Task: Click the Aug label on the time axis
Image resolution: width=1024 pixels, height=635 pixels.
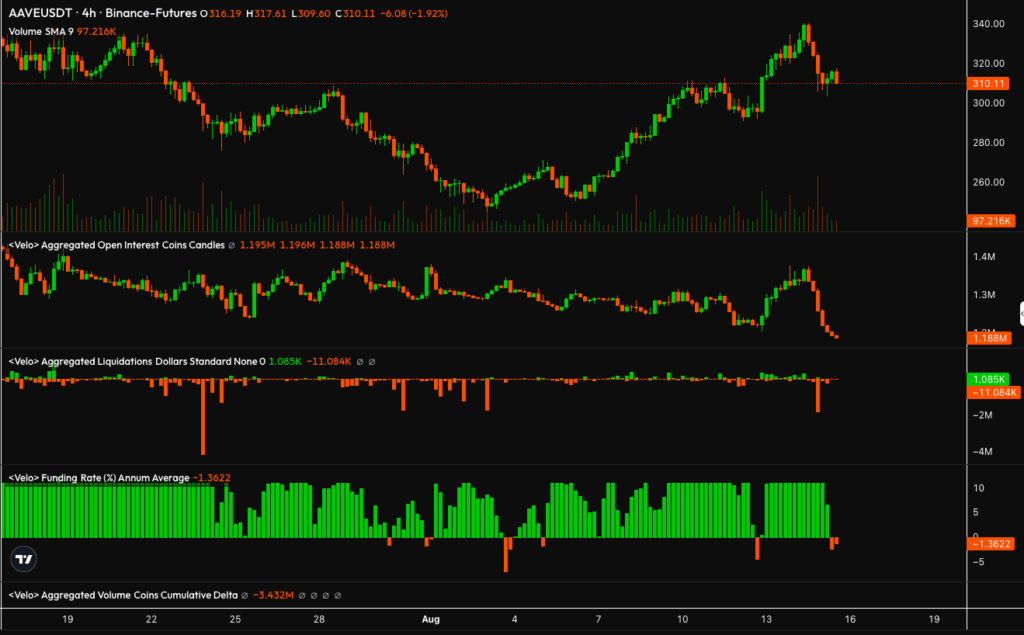Action: pyautogui.click(x=430, y=619)
